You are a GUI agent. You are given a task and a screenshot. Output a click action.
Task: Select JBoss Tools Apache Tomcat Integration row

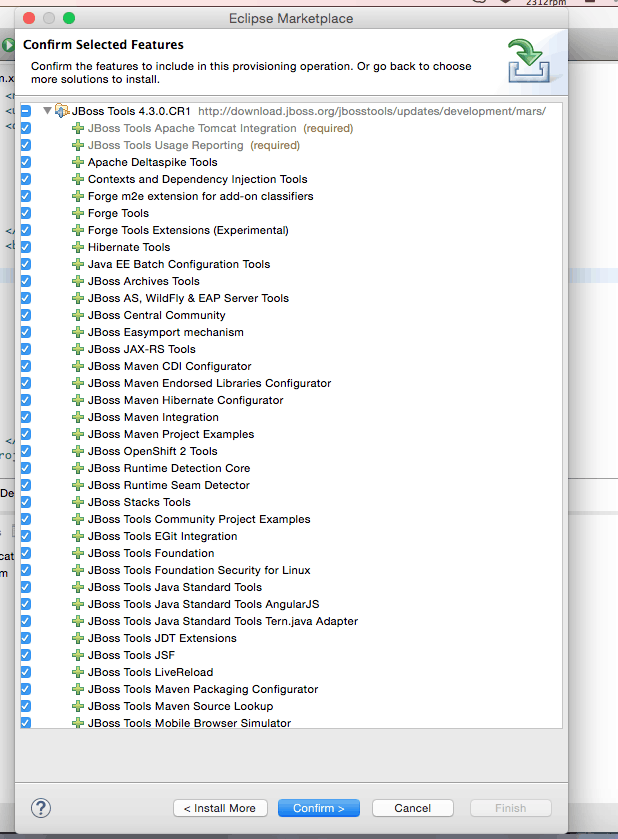point(291,128)
